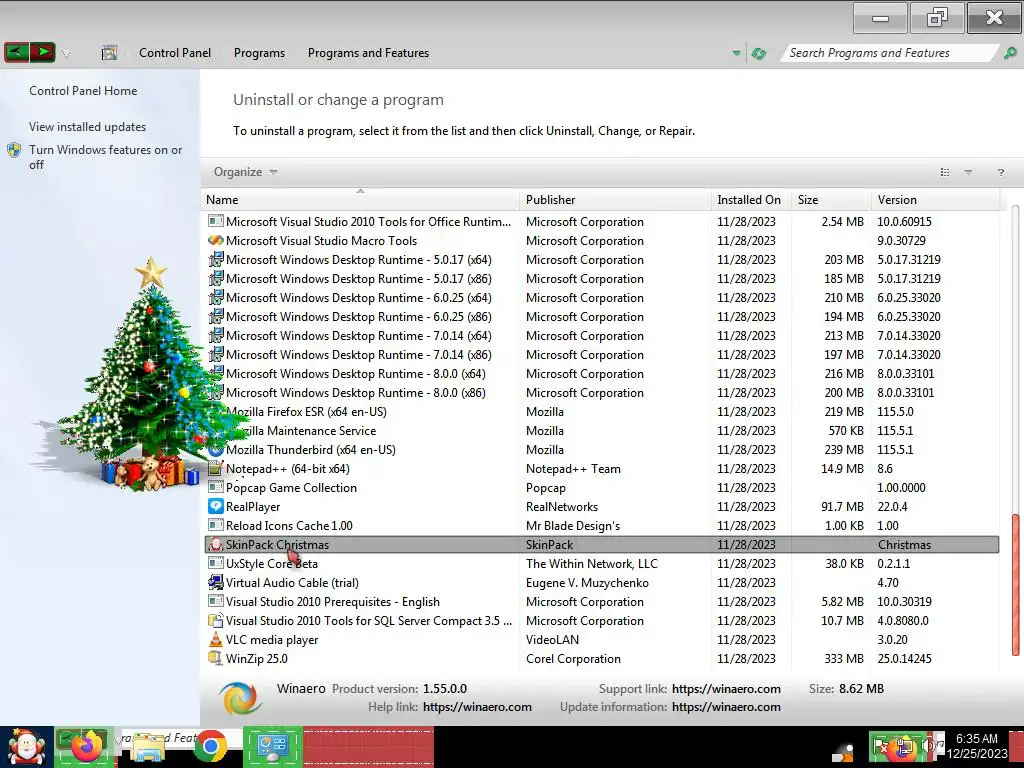Viewport: 1024px width, 768px height.
Task: Click the vertical scrollbar thumb of program list
Action: tap(1015, 585)
